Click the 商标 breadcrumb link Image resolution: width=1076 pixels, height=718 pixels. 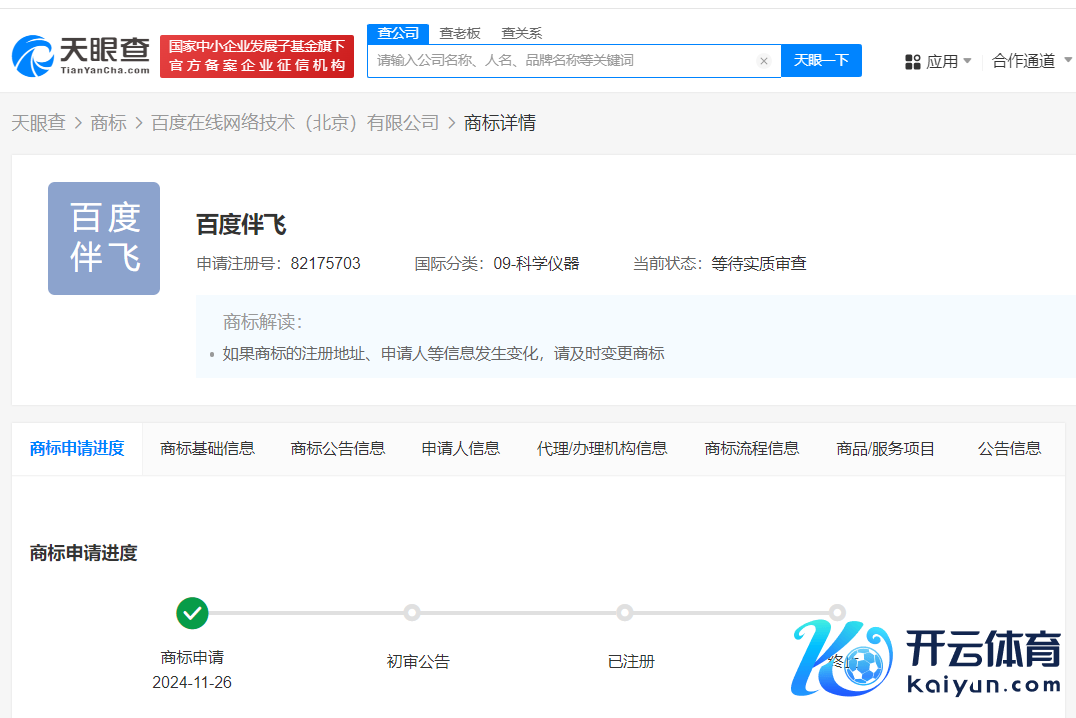click(x=108, y=123)
